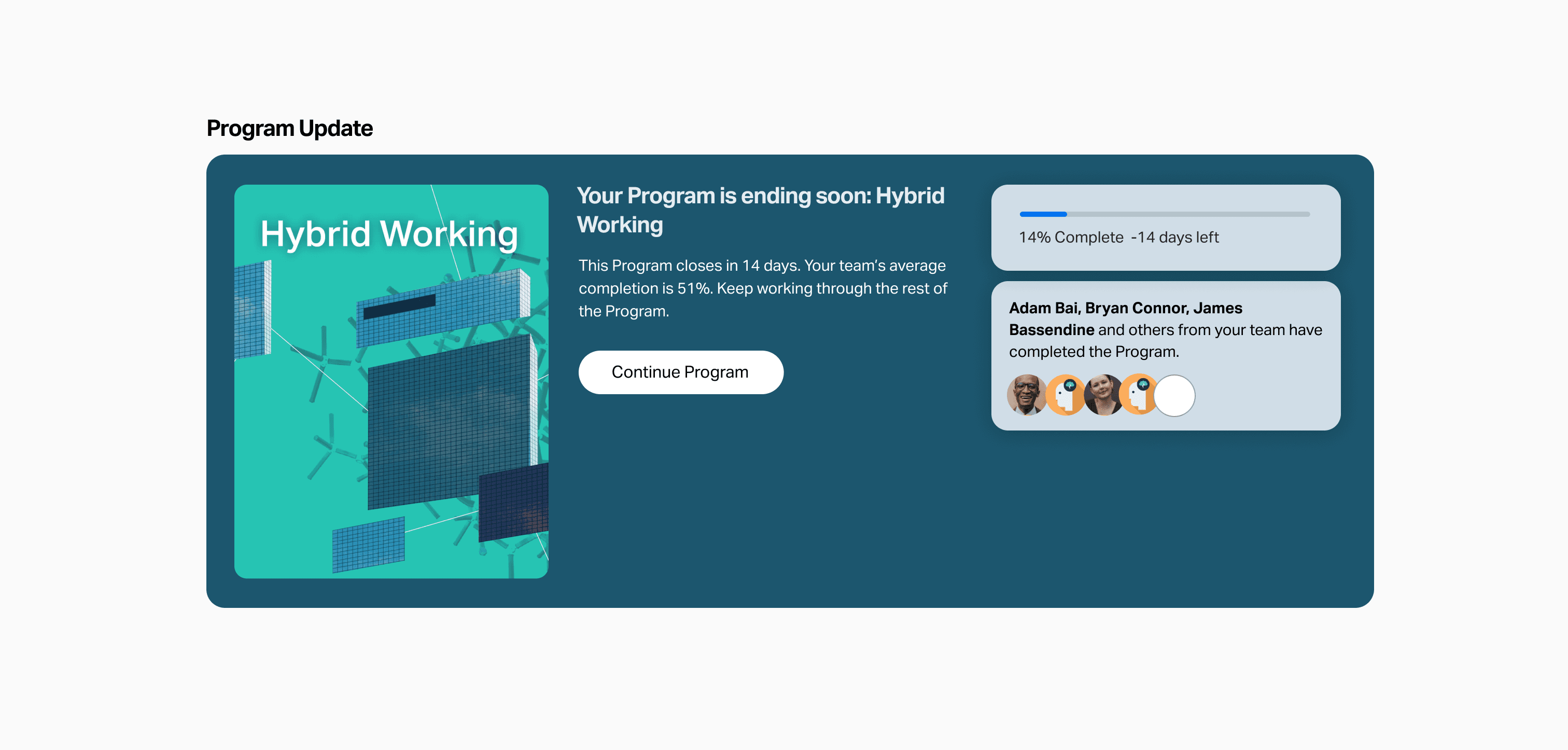Click the blue filled part of progress bar
Viewport: 1568px width, 750px height.
1043,214
